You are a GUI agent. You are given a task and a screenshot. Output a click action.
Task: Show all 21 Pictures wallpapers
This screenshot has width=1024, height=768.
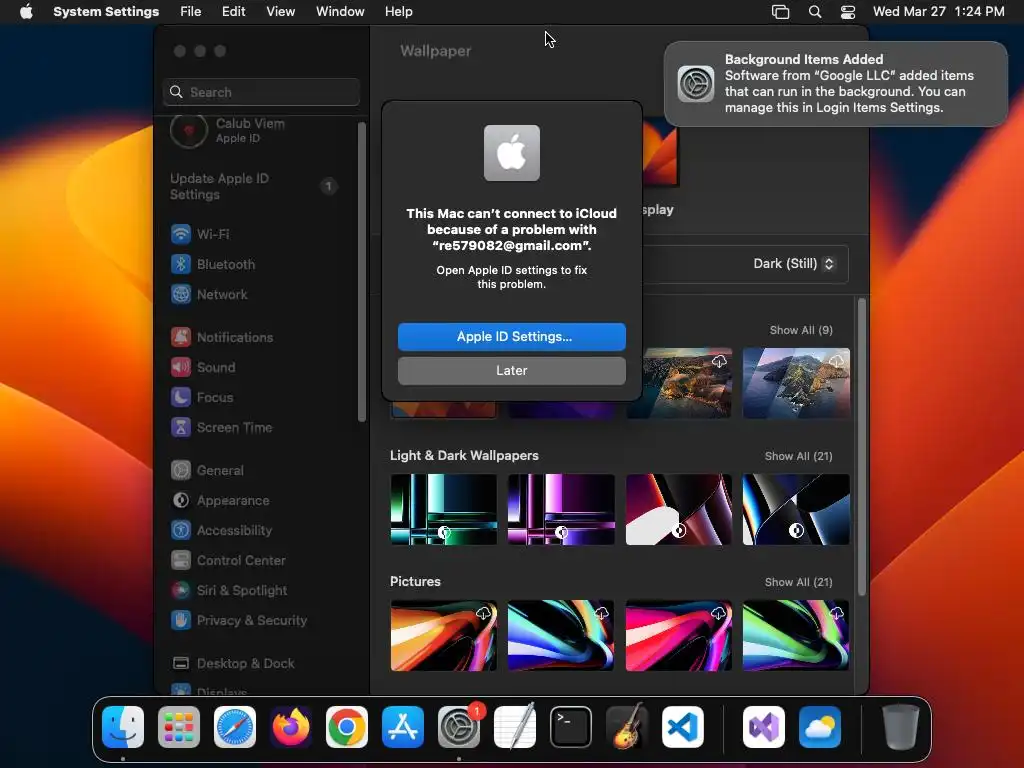coord(798,582)
